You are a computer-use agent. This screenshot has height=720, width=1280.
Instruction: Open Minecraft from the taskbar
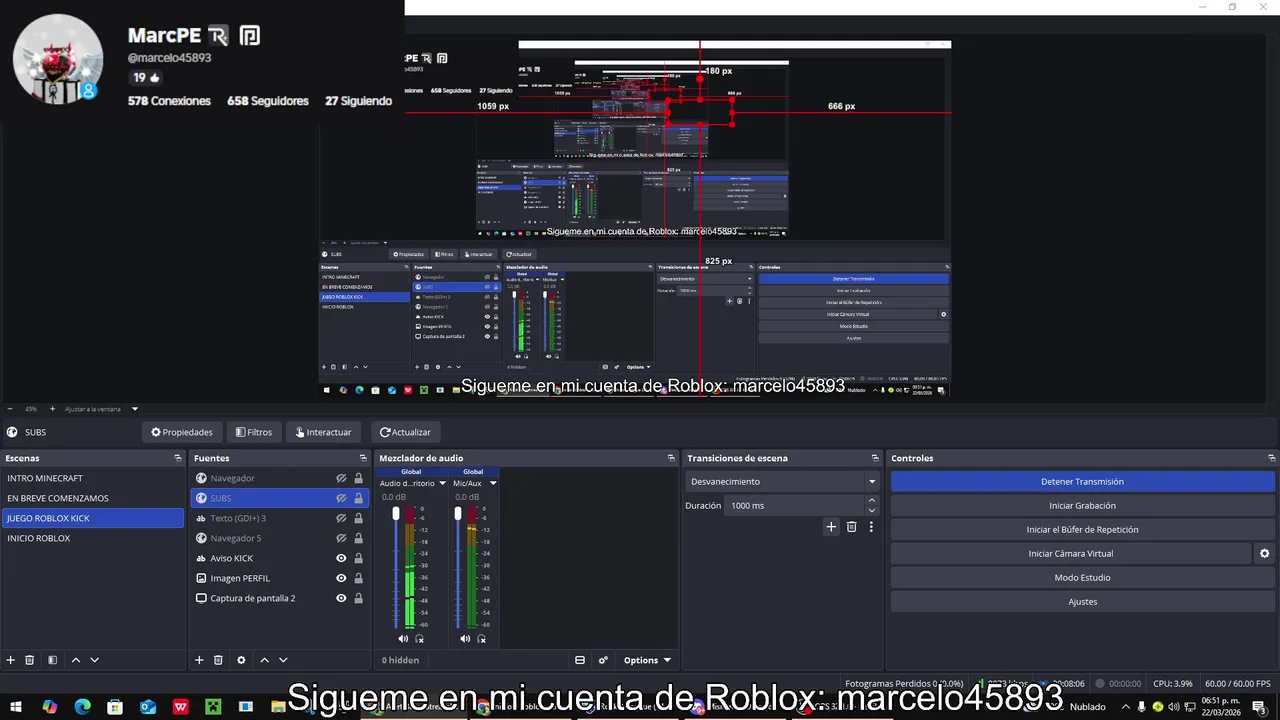click(213, 707)
